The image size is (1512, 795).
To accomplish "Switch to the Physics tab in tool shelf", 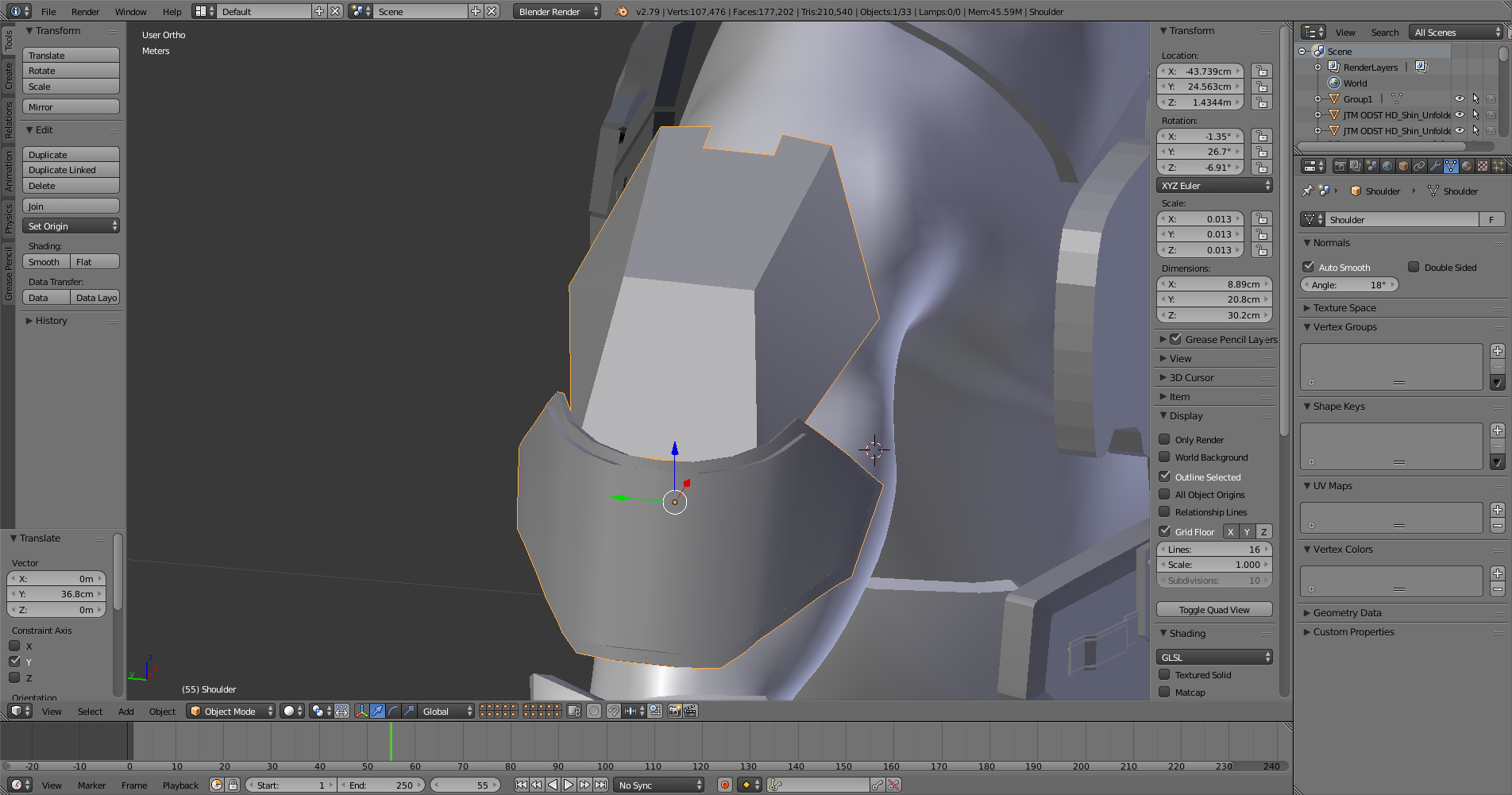I will [9, 219].
